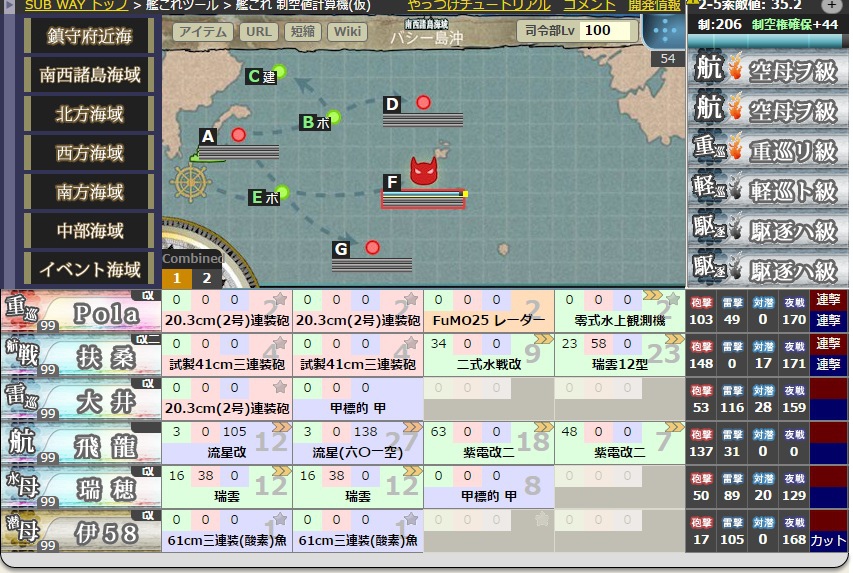This screenshot has width=853, height=573.
Task: Click red enemy node G marker
Action: (372, 248)
